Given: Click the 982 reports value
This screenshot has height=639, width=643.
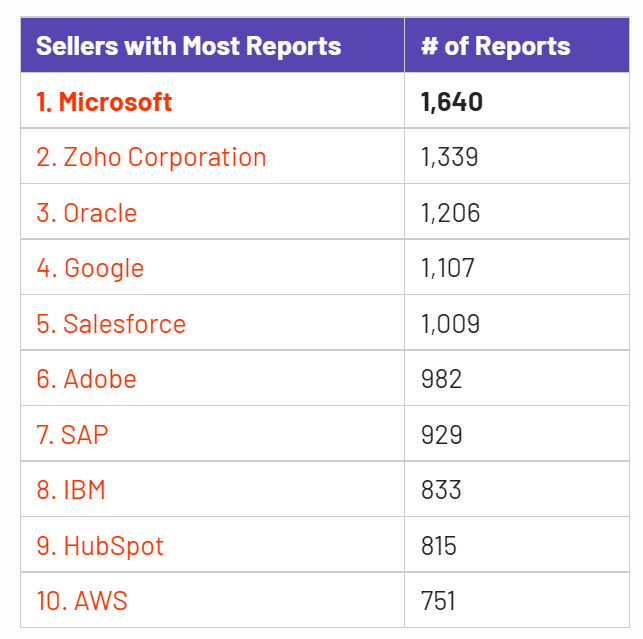Looking at the screenshot, I should pos(442,379).
